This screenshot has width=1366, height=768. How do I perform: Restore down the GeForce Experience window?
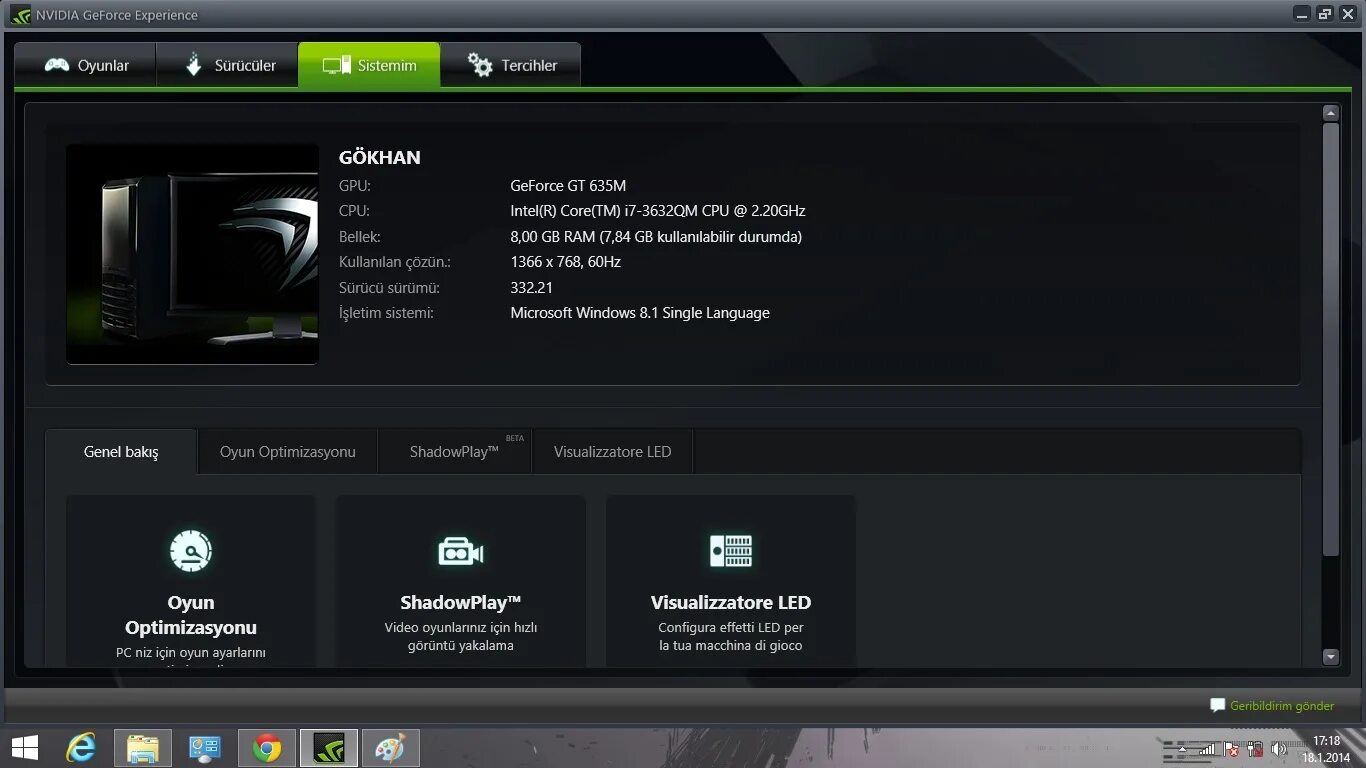click(x=1324, y=14)
